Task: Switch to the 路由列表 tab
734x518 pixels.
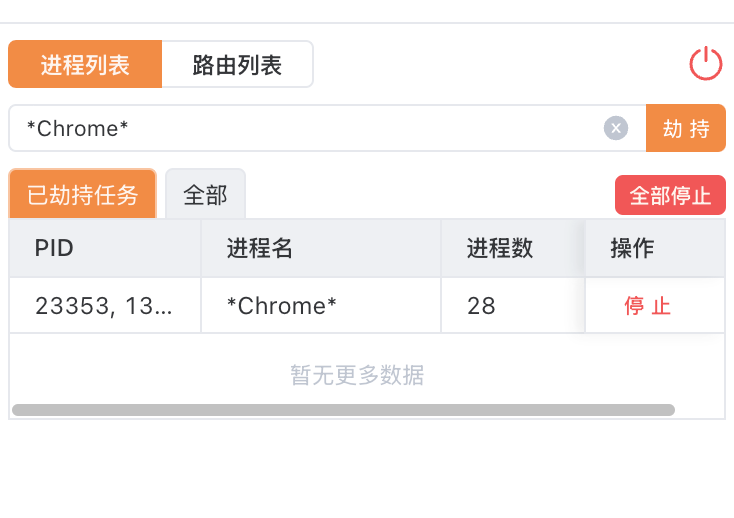Action: 237,64
